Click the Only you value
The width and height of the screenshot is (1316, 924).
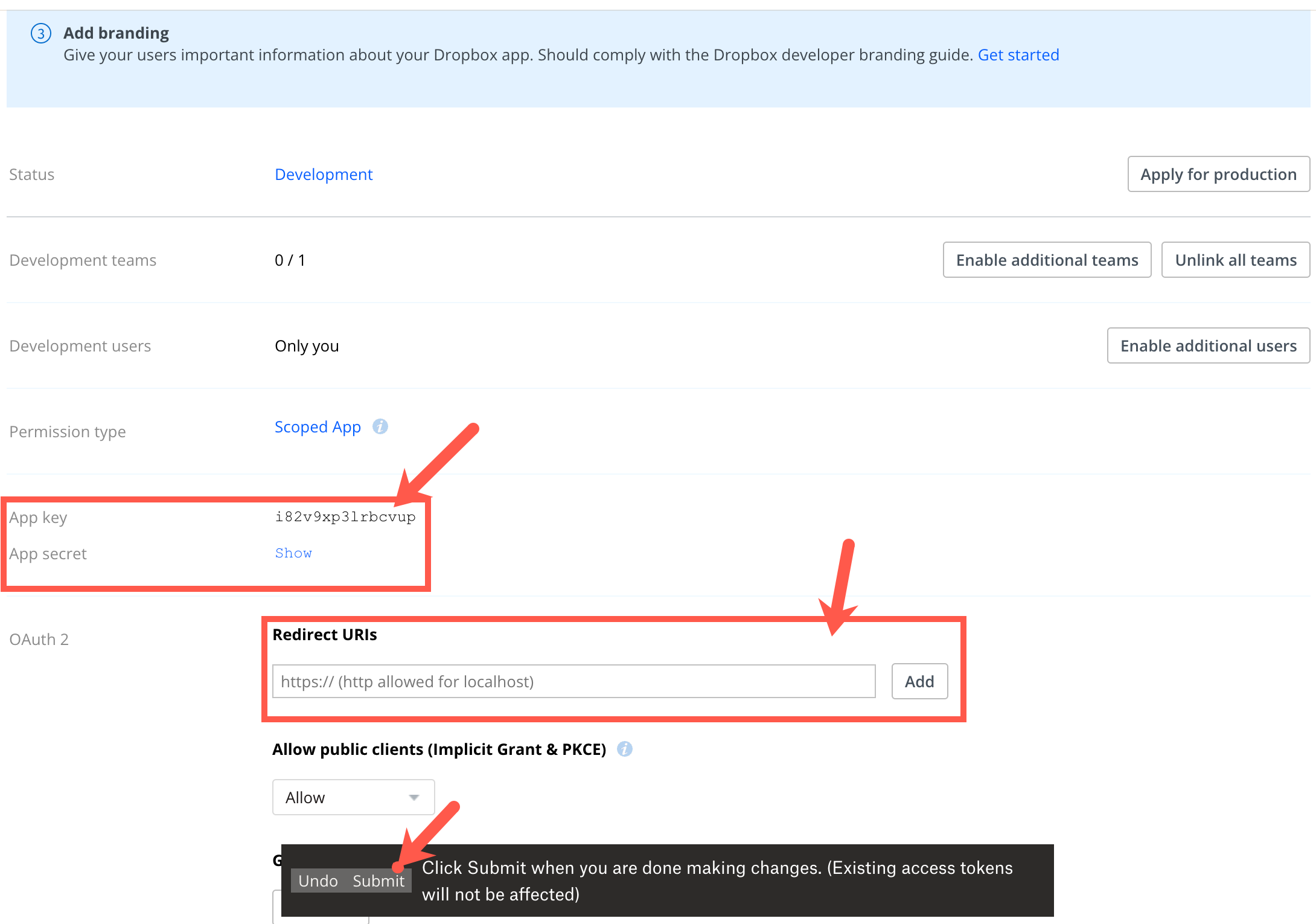coord(307,346)
